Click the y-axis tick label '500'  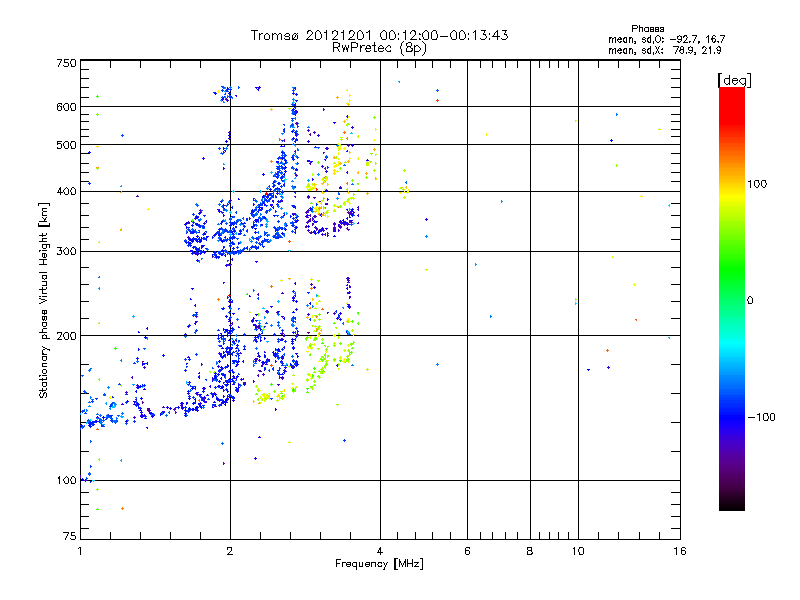(x=66, y=145)
